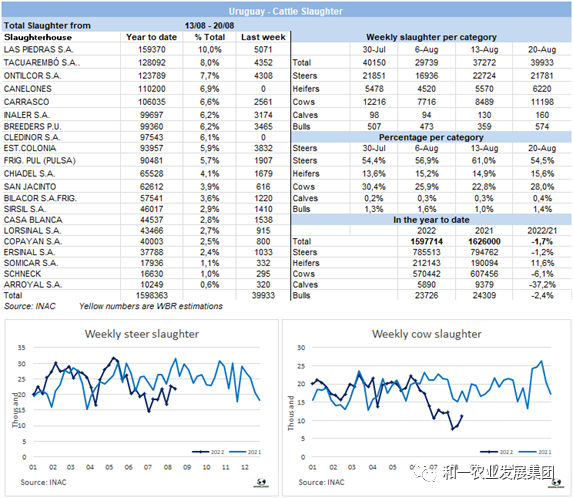Click 'SOMICAR S.A.' row label
The width and height of the screenshot is (573, 498).
pos(31,263)
